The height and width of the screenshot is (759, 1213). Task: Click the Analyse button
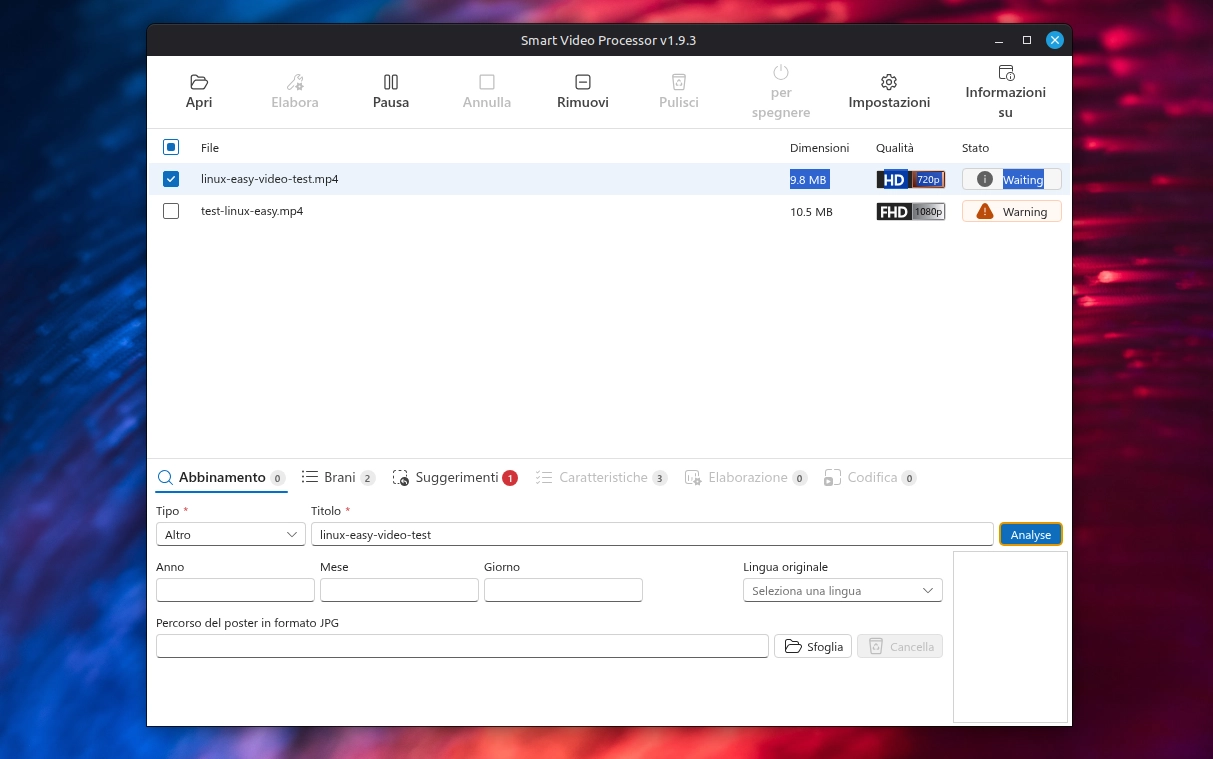[x=1031, y=534]
